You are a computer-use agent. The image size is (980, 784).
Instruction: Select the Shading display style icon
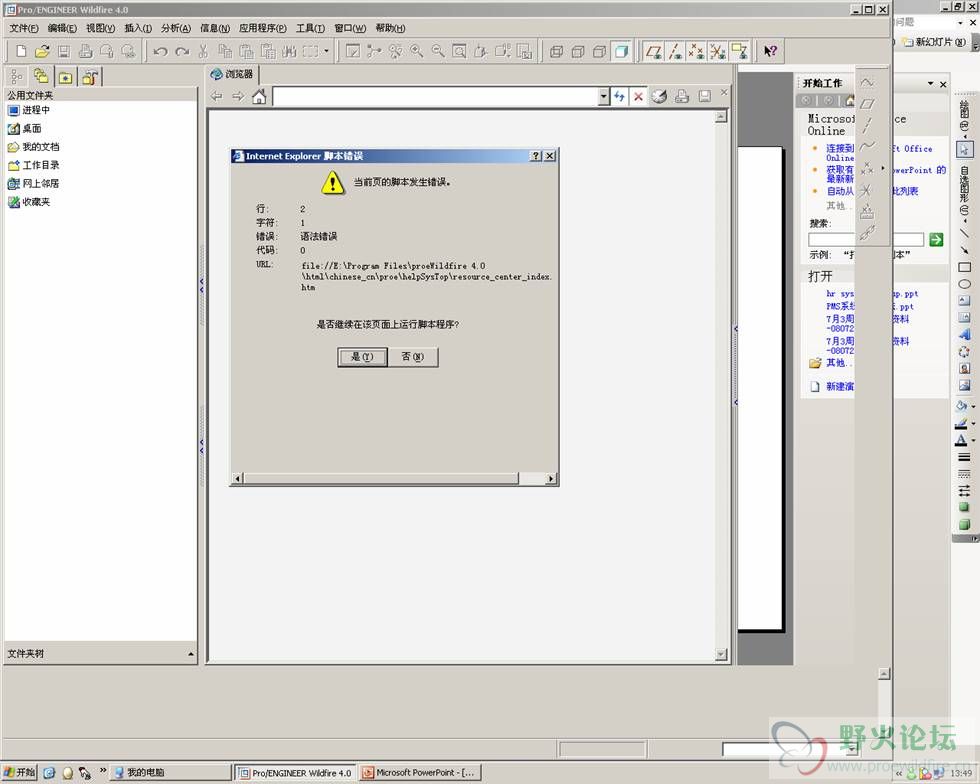click(621, 51)
